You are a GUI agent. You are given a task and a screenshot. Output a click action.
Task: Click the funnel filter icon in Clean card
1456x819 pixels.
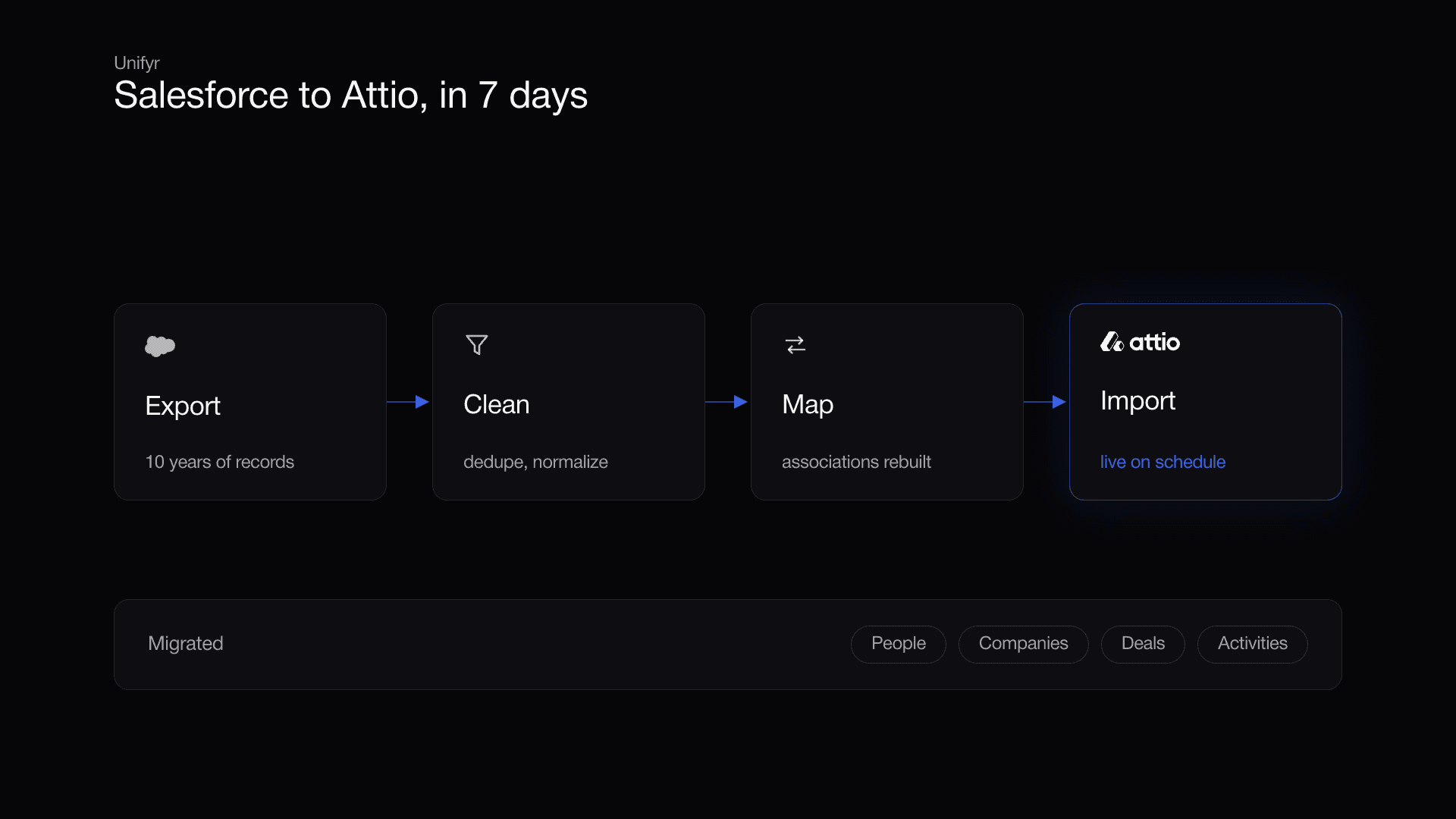(x=477, y=345)
